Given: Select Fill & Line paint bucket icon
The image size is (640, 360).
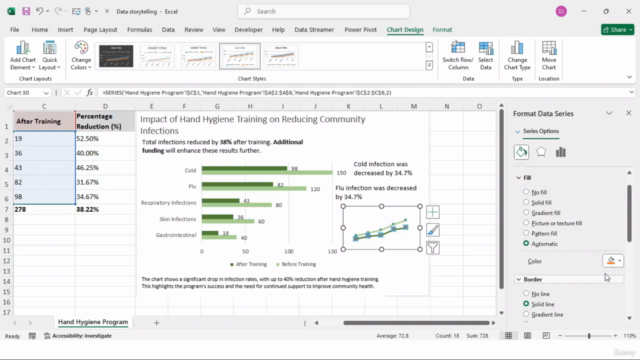Looking at the screenshot, I should pyautogui.click(x=521, y=152).
